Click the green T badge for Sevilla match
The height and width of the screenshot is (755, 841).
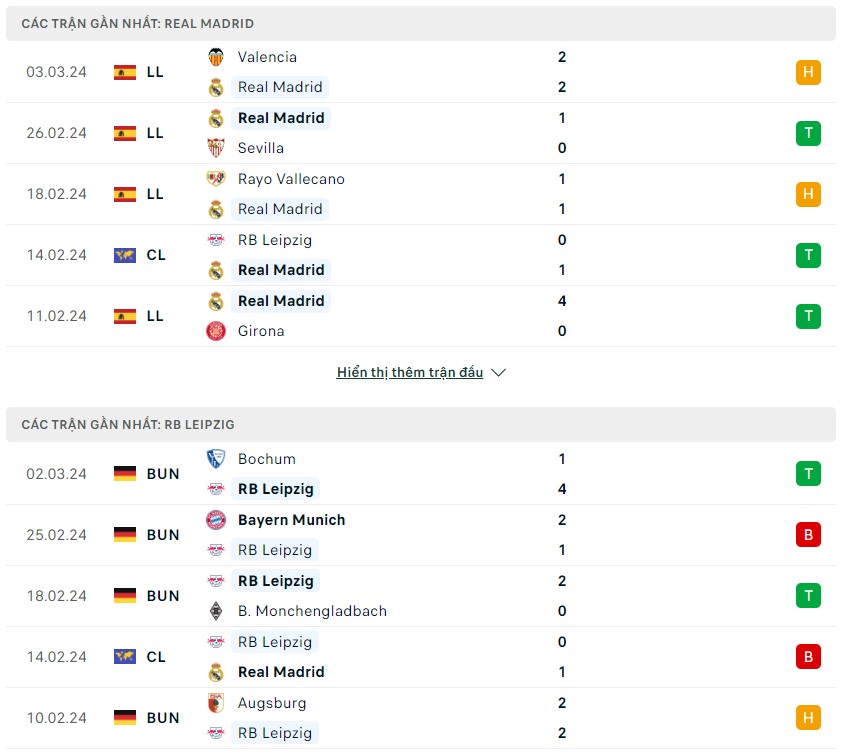point(808,133)
